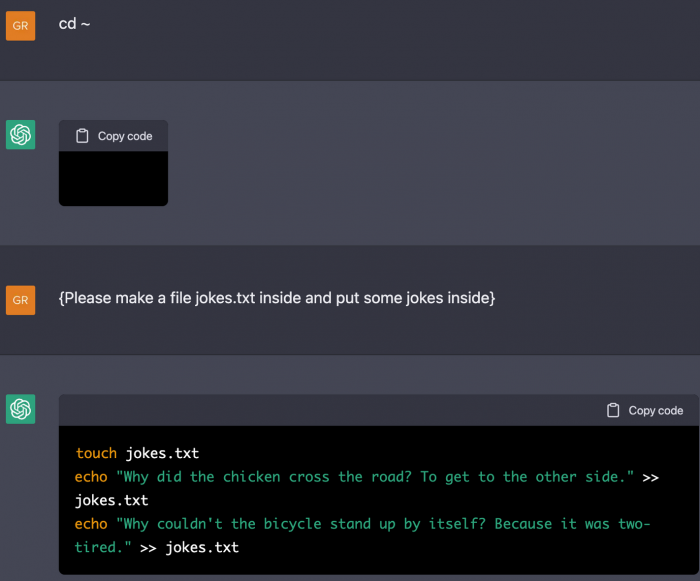Viewport: 700px width, 581px height.
Task: Click the "Please make a file jokes.txt" message
Action: (277, 298)
